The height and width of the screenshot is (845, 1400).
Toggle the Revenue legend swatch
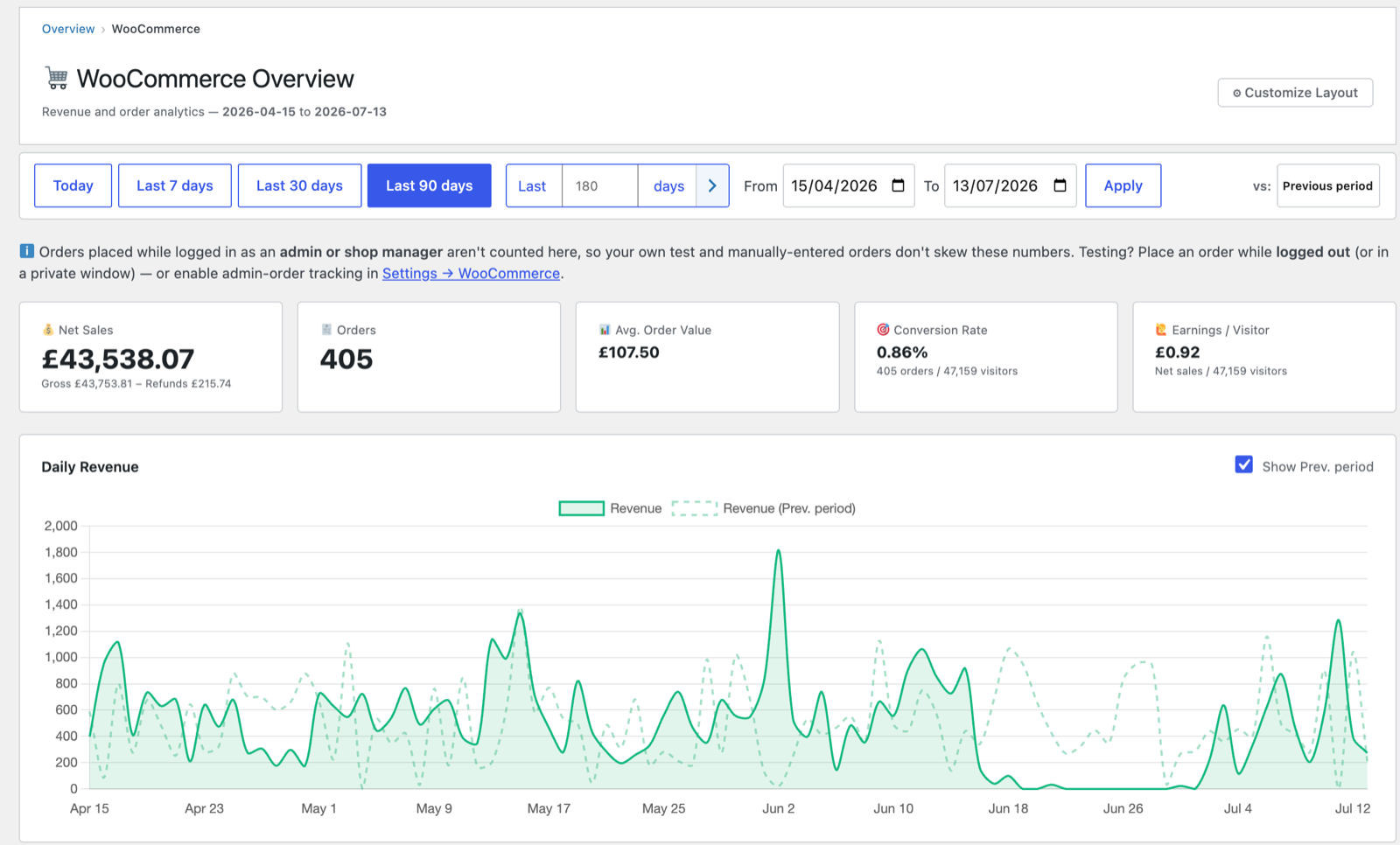click(582, 508)
